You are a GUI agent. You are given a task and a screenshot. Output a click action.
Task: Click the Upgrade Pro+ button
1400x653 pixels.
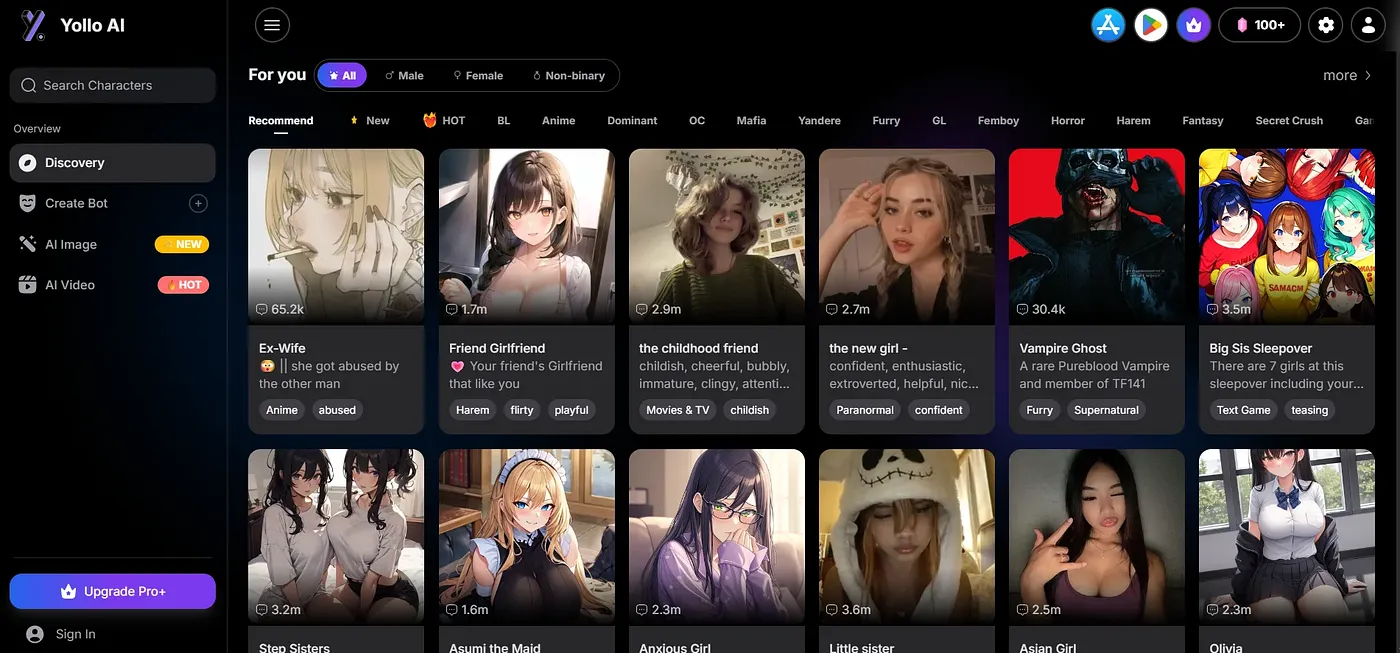coord(113,591)
